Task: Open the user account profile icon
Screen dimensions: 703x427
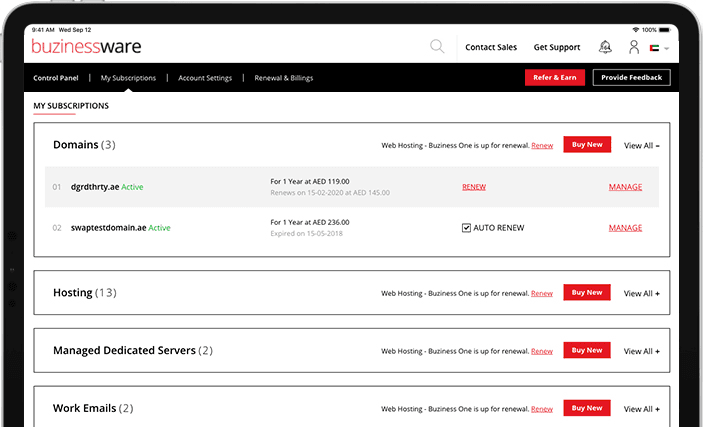Action: (x=633, y=47)
